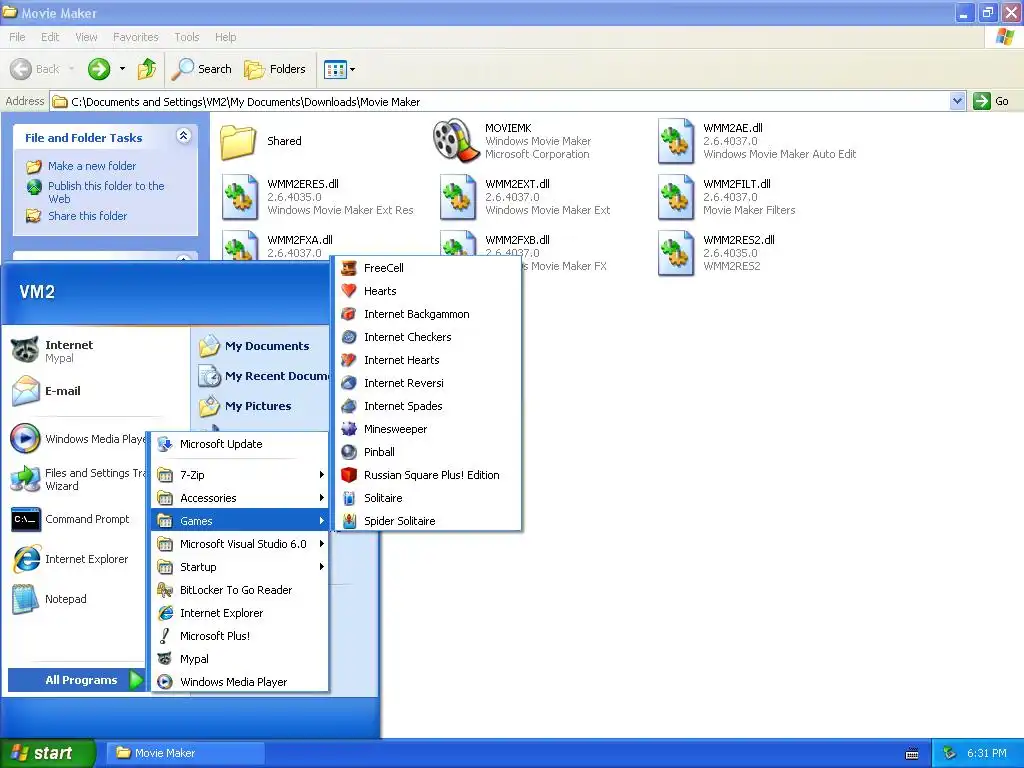Start Spider Solitaire

pyautogui.click(x=428, y=521)
